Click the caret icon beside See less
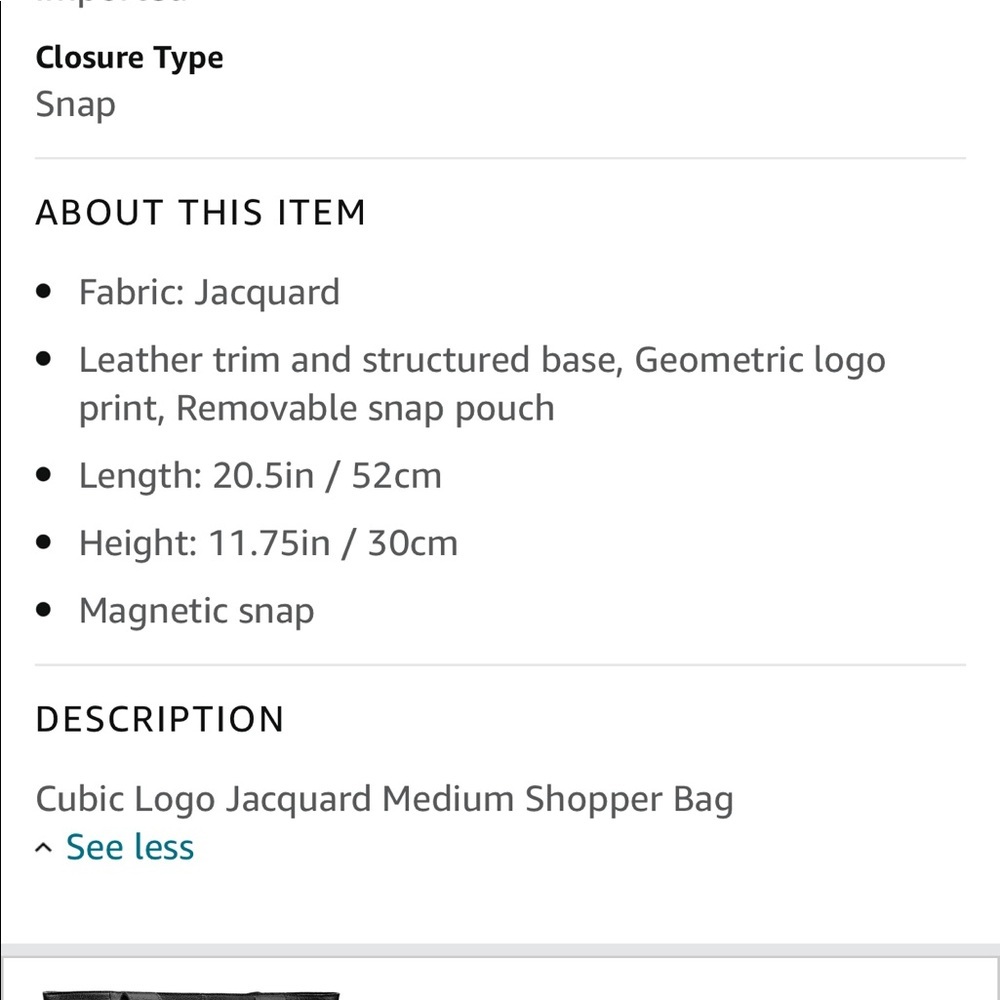 (x=42, y=847)
